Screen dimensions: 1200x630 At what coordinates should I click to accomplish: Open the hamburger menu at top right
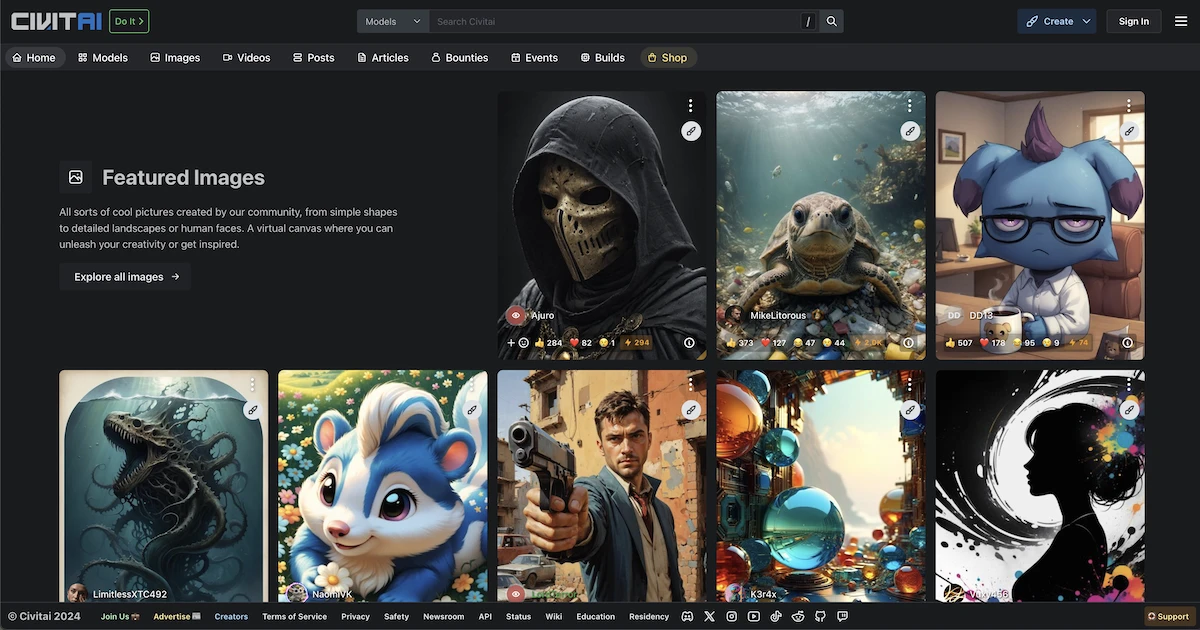[1181, 21]
